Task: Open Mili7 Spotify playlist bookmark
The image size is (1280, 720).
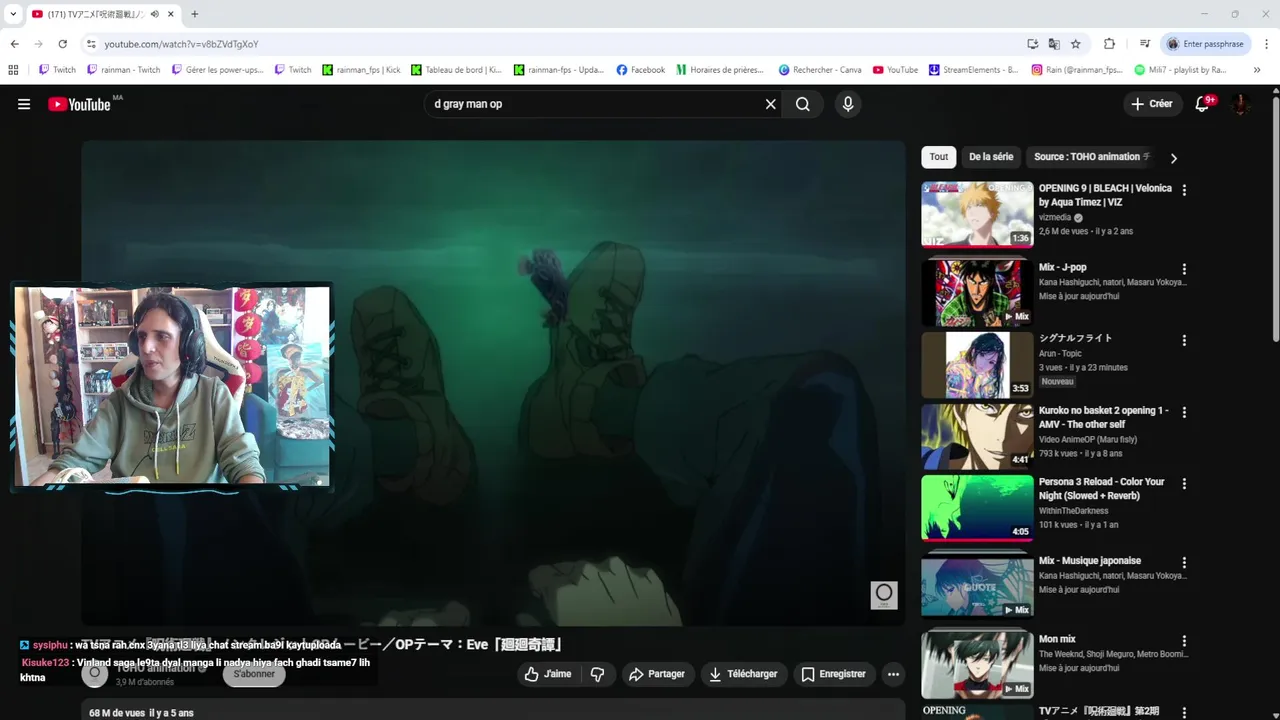Action: (1180, 70)
